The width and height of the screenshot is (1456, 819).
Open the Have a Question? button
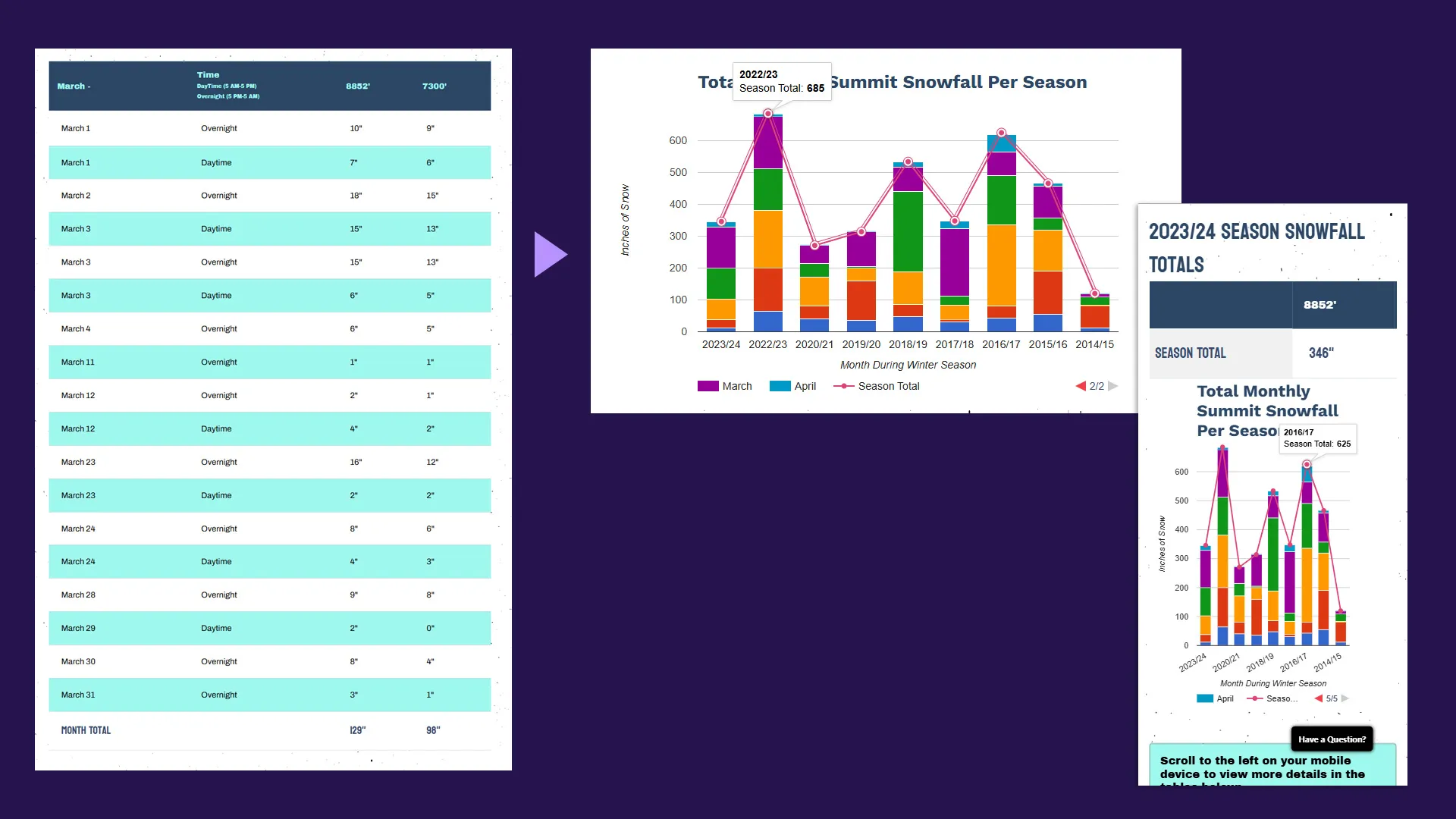click(x=1332, y=739)
